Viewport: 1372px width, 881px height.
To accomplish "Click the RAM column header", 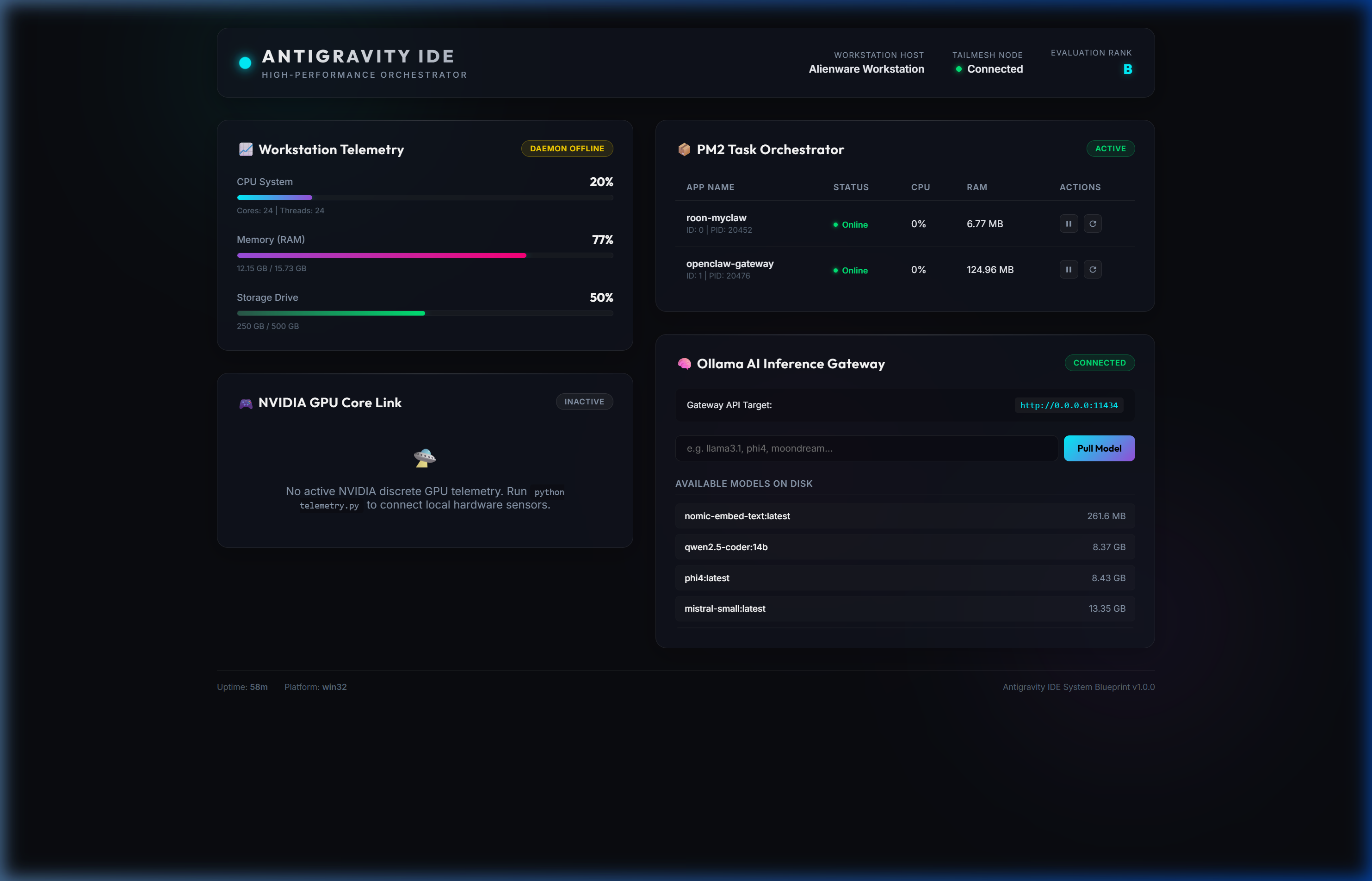I will (977, 187).
